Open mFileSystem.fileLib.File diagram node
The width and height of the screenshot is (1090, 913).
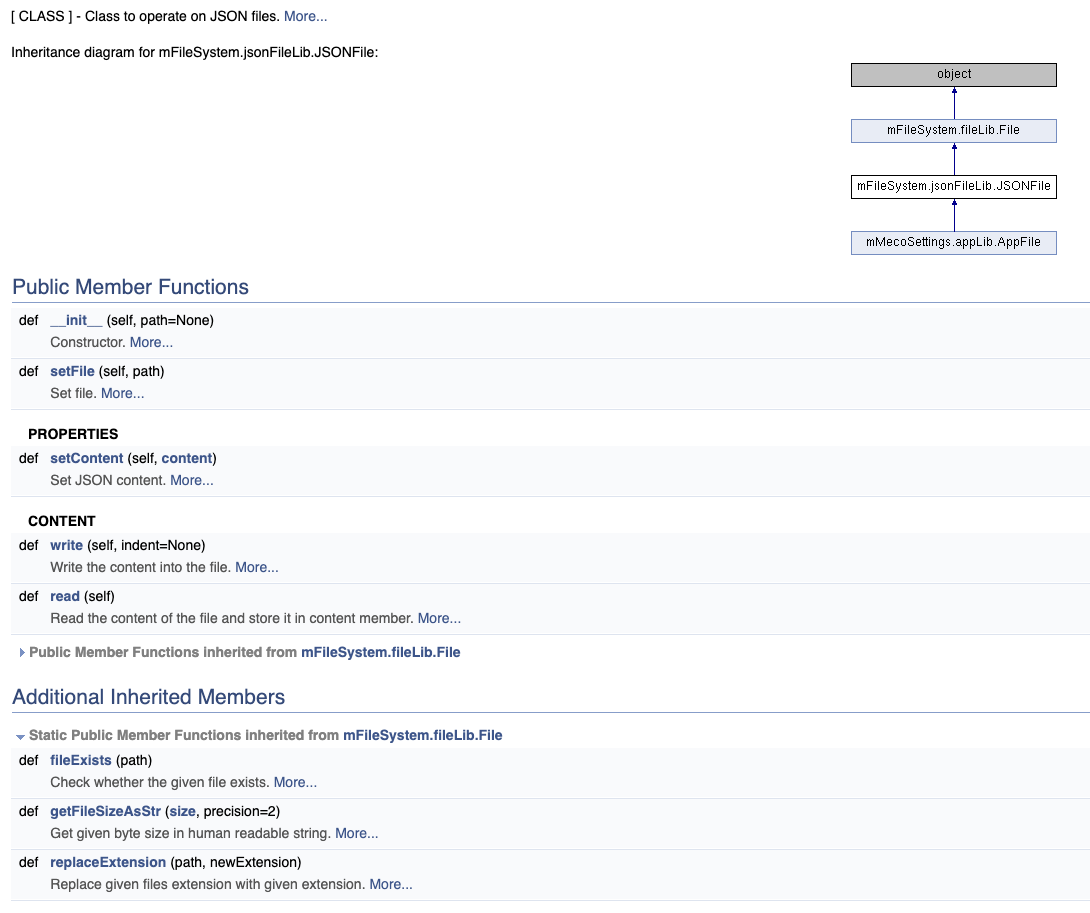click(x=953, y=130)
